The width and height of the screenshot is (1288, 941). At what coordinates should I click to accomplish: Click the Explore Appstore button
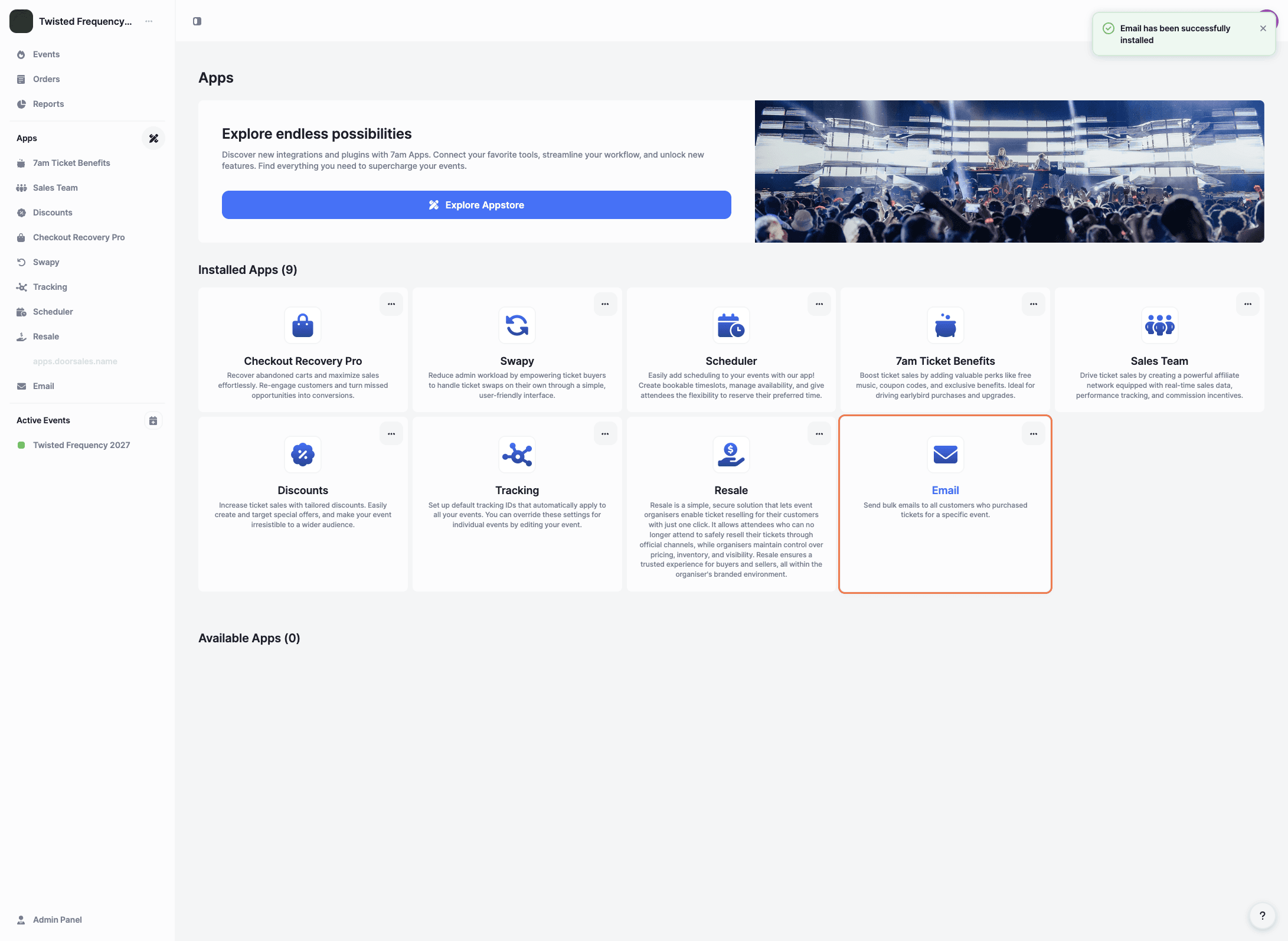click(476, 205)
